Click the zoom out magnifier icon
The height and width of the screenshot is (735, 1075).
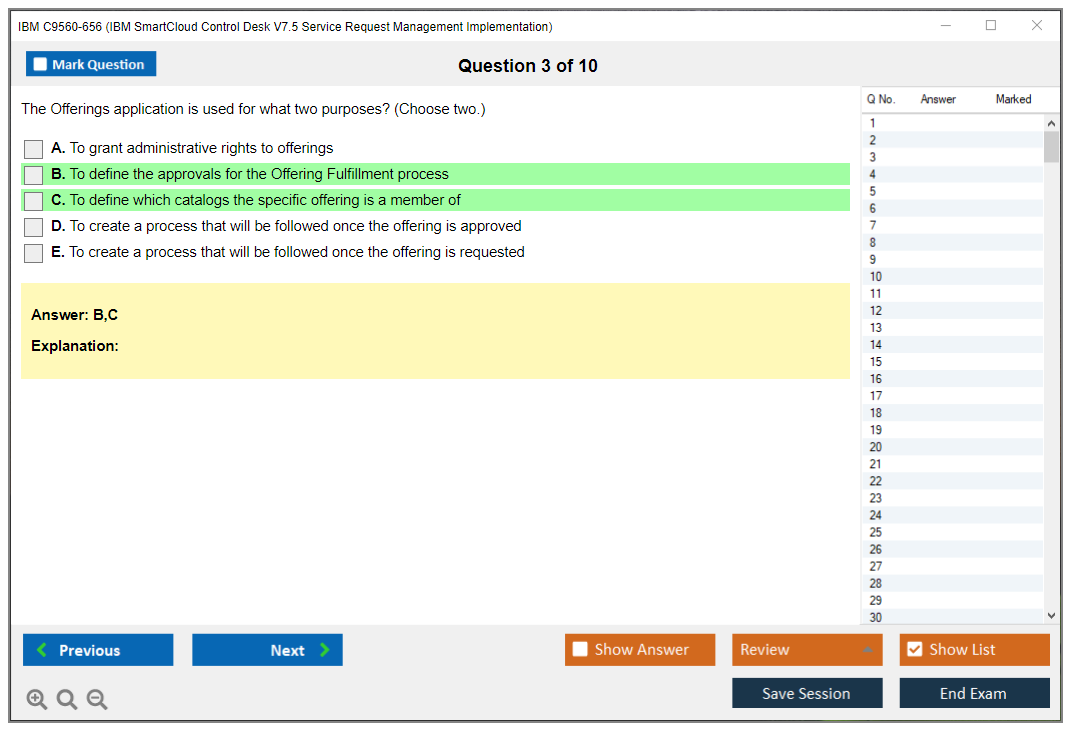click(97, 700)
